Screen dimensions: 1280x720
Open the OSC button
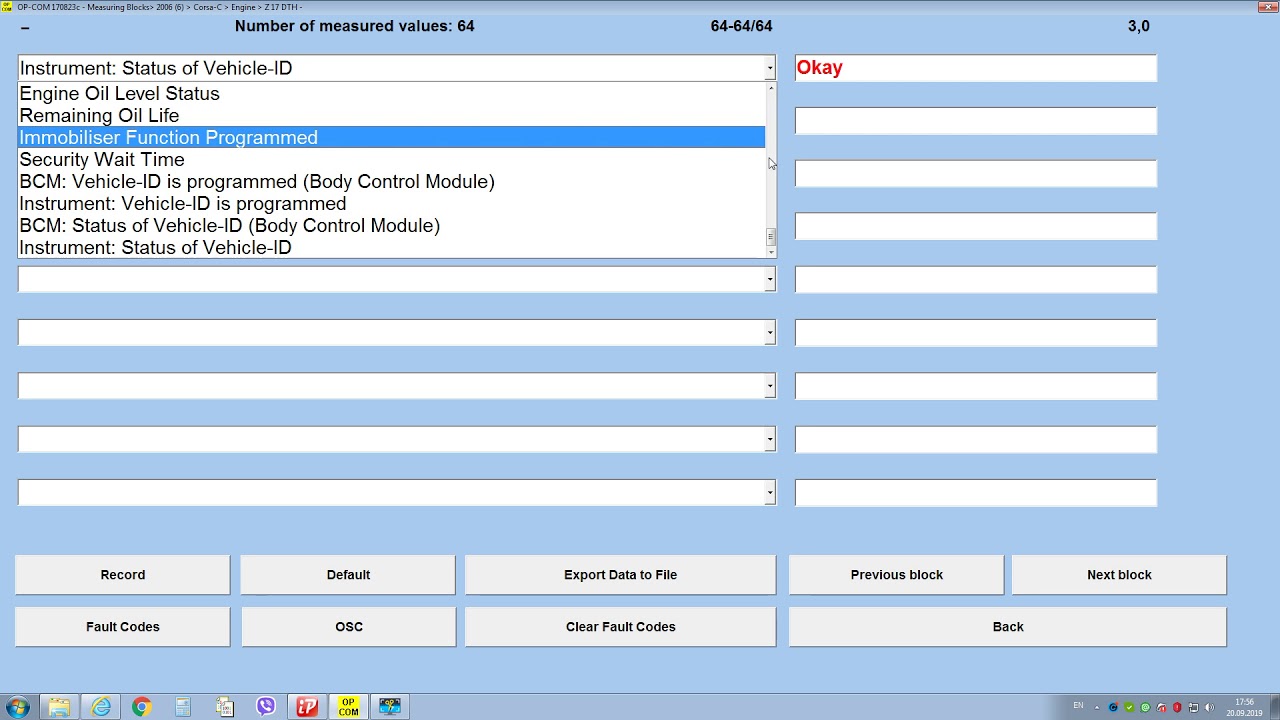click(348, 627)
